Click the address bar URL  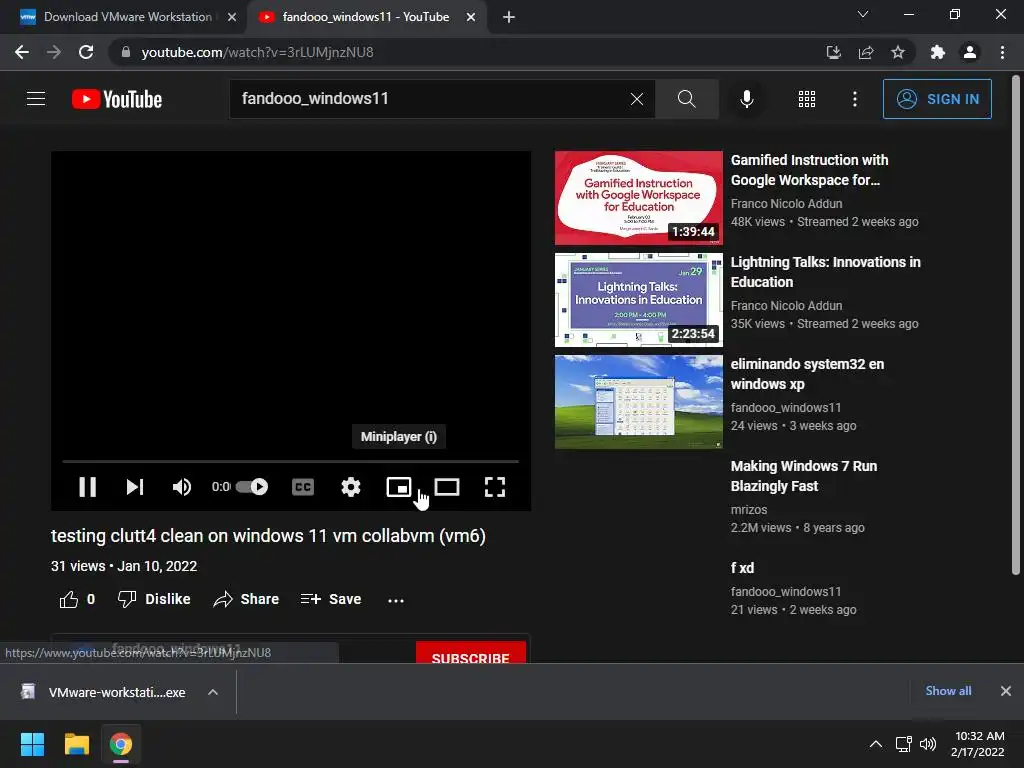click(x=257, y=52)
